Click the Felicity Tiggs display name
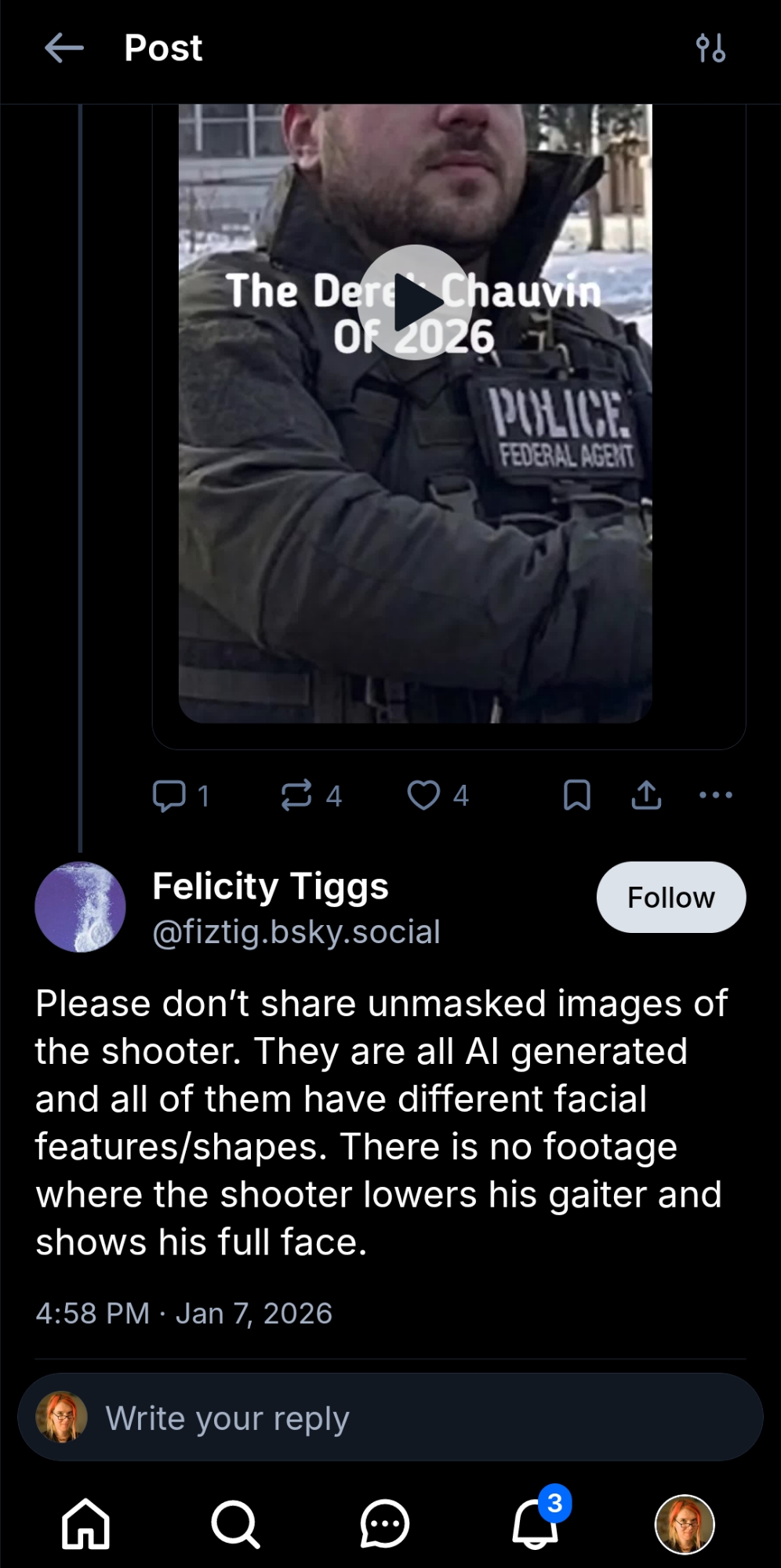The image size is (781, 1568). pos(271,887)
